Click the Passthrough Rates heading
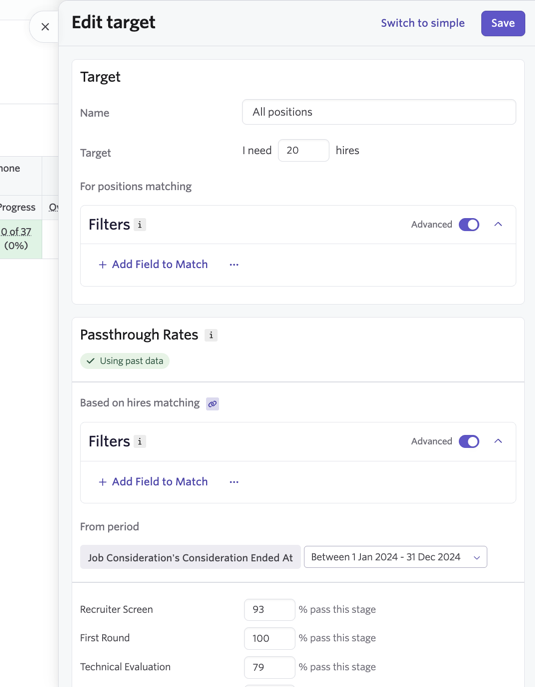The width and height of the screenshot is (535, 687). point(139,335)
